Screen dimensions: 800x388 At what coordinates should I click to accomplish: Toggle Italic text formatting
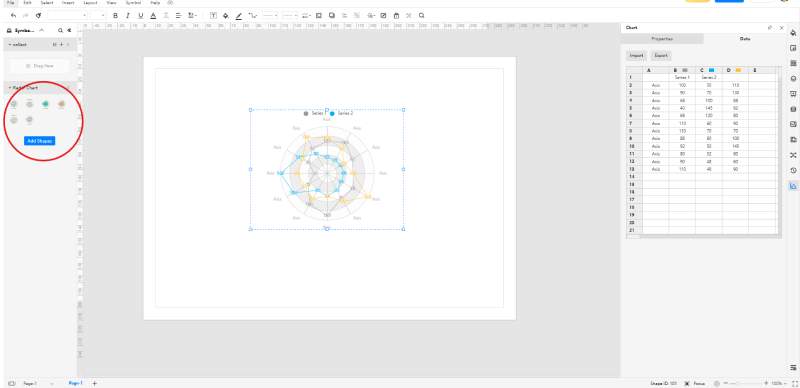point(128,16)
